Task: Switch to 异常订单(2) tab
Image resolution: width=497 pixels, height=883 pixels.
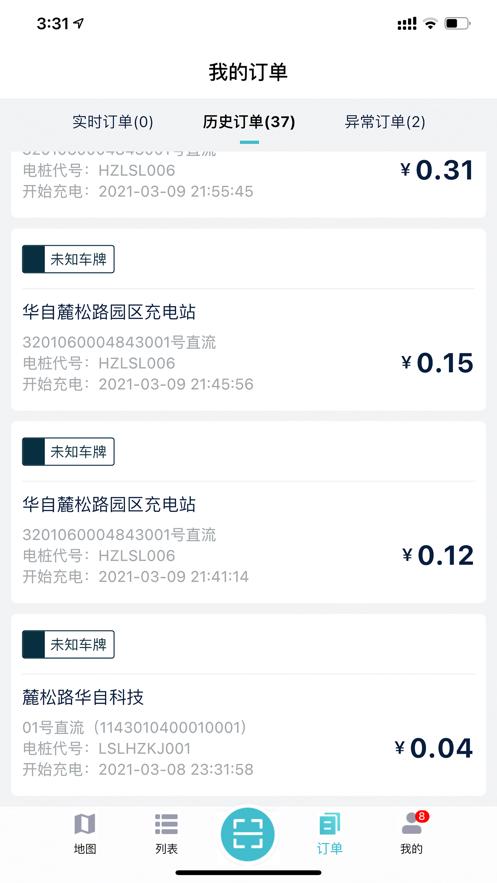Action: [385, 122]
